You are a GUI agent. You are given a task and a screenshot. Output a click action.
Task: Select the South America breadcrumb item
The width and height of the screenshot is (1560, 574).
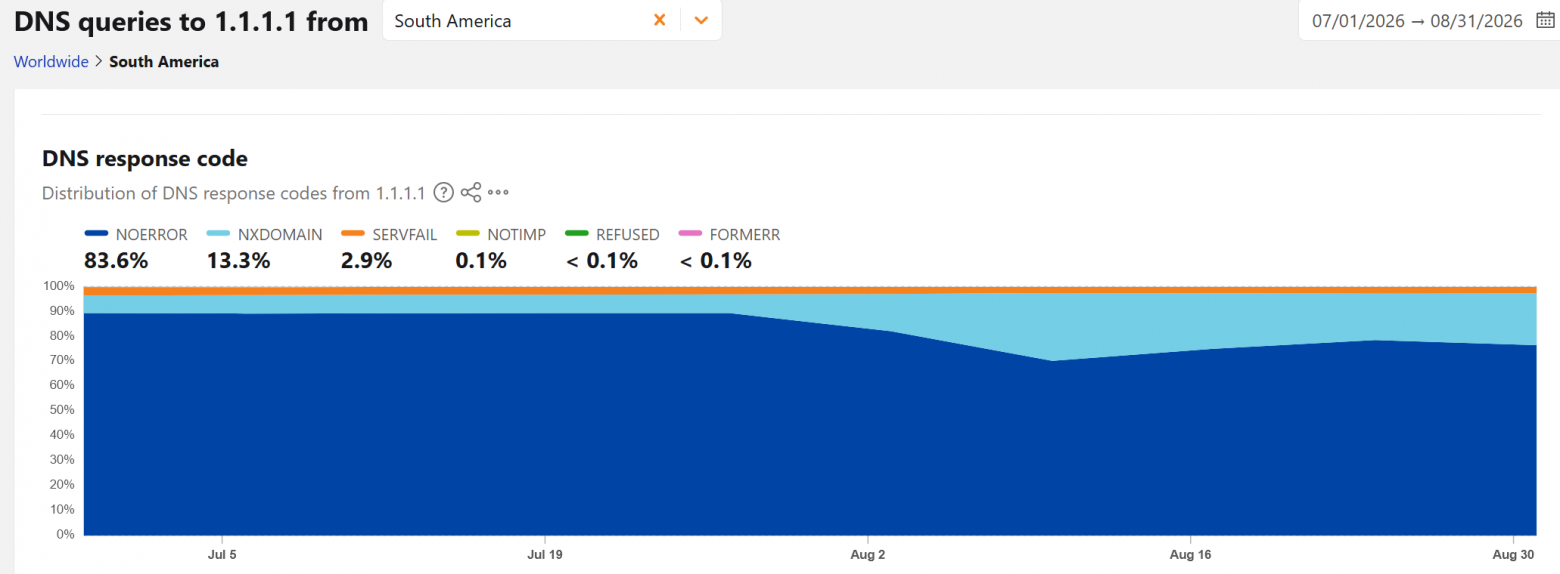click(164, 62)
